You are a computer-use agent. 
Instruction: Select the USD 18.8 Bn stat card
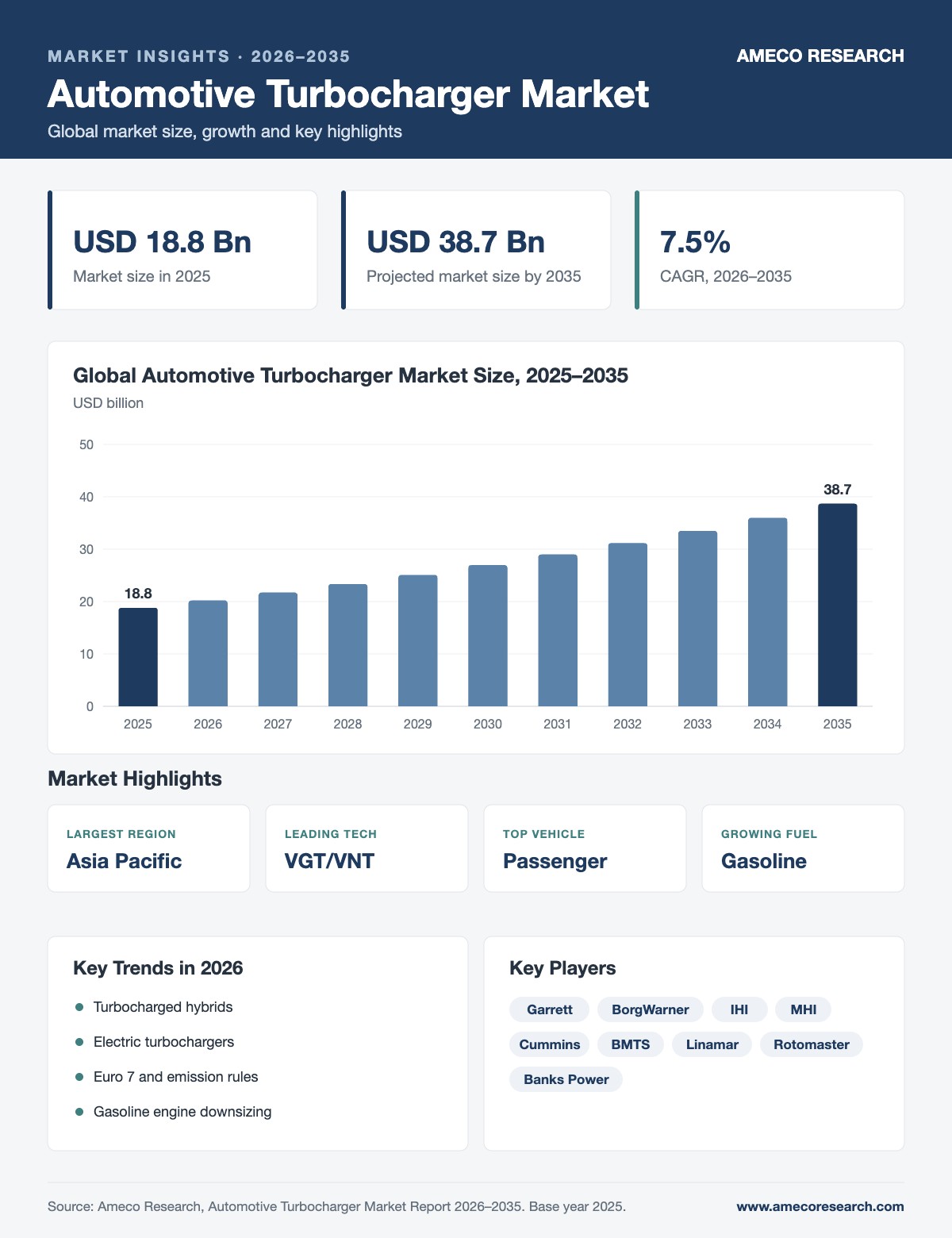pos(182,250)
